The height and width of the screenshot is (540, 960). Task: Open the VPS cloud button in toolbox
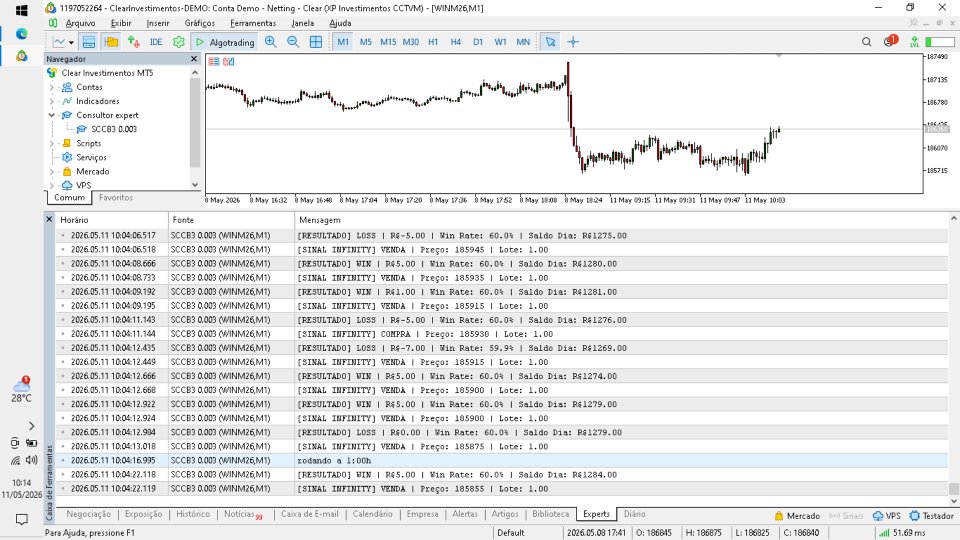coord(887,516)
